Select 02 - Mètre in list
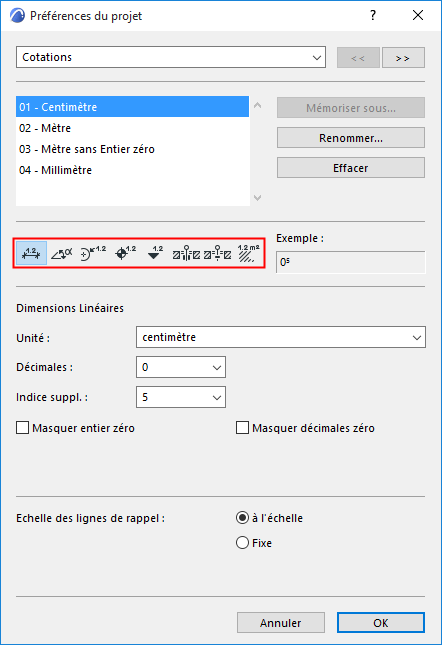Viewport: 442px width, 645px height. (133, 128)
